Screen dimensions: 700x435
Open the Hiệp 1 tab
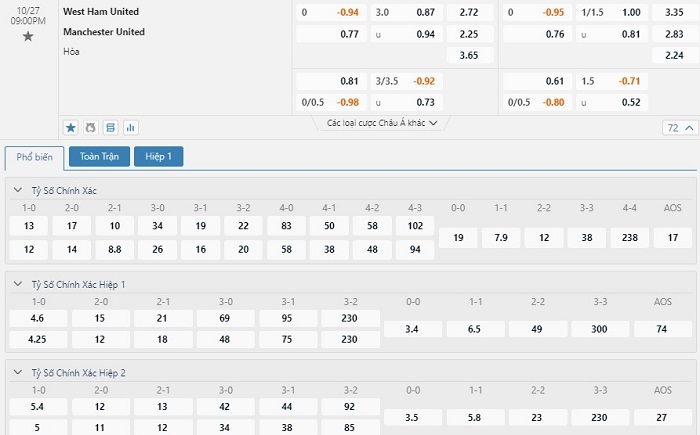tap(158, 156)
